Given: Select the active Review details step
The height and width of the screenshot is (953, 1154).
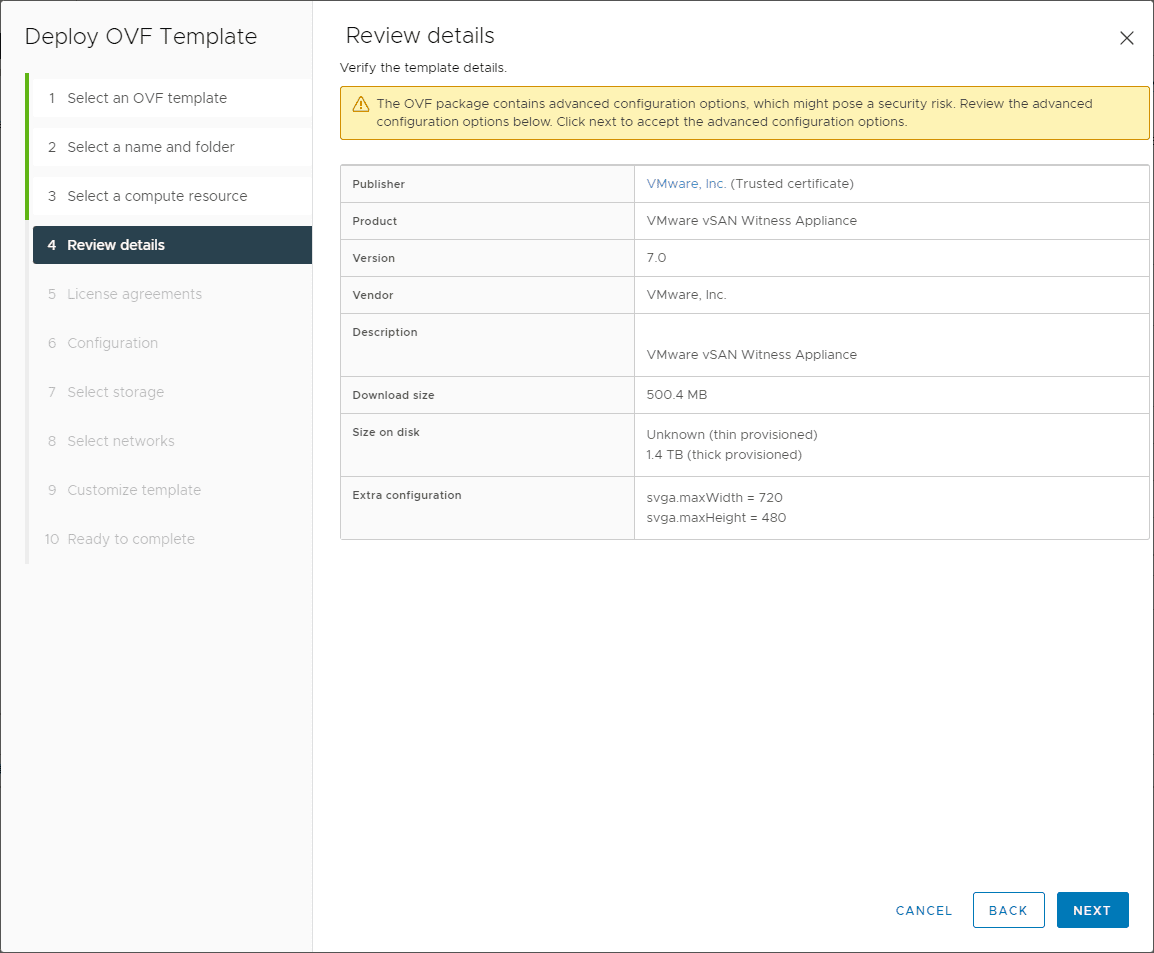Looking at the screenshot, I should click(x=116, y=245).
